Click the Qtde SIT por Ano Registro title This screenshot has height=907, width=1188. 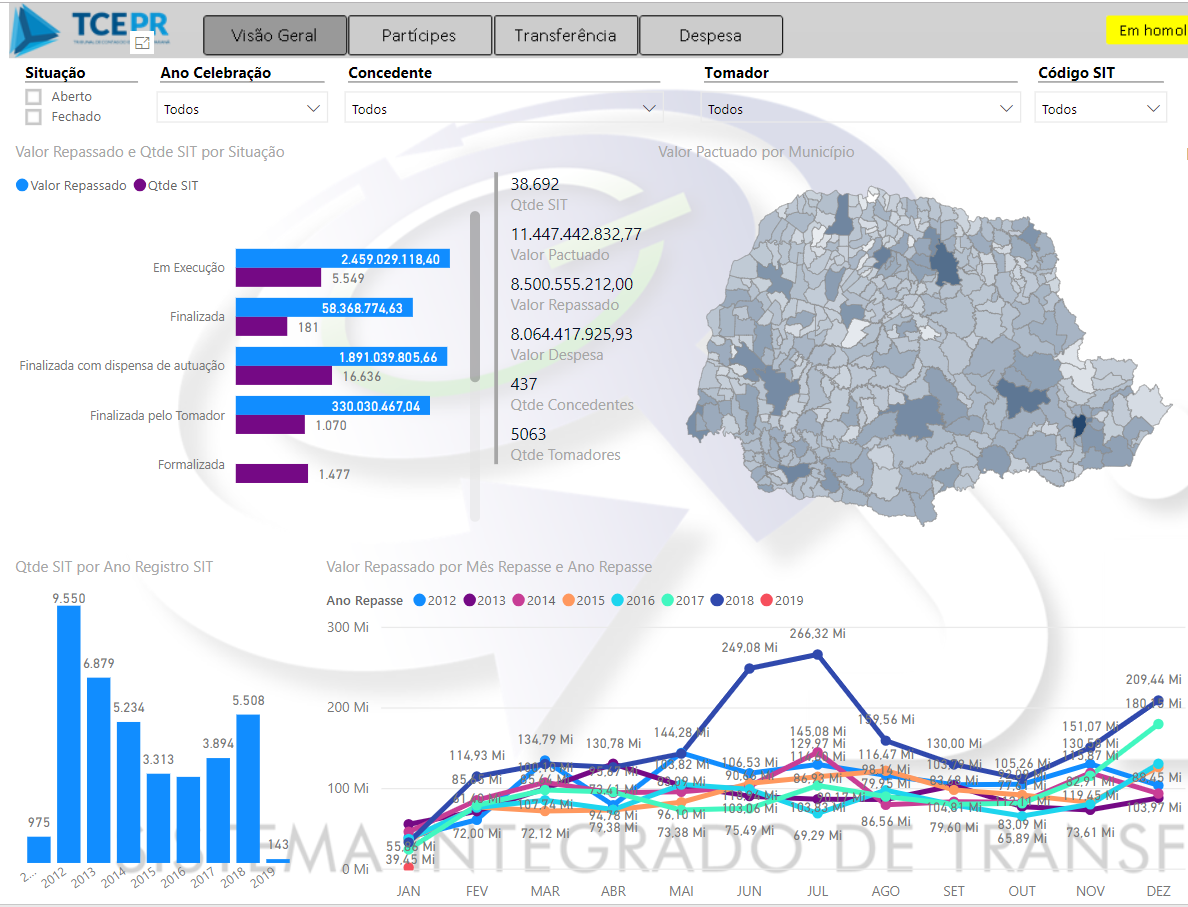coord(114,567)
